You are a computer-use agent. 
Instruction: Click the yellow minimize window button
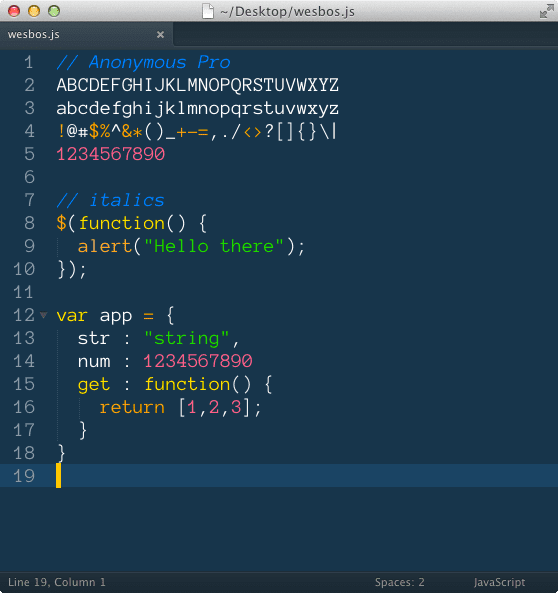click(34, 11)
